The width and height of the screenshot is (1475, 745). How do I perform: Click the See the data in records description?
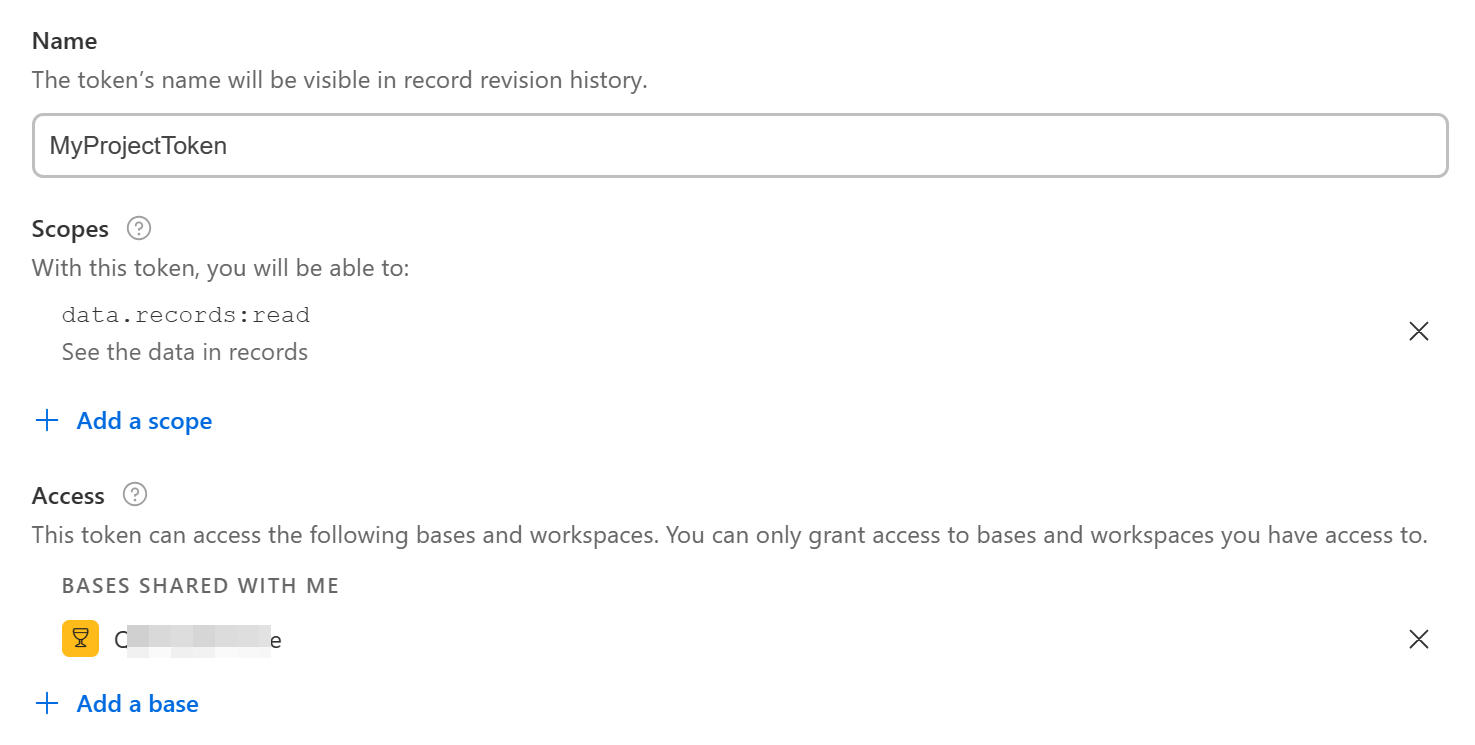coord(185,352)
